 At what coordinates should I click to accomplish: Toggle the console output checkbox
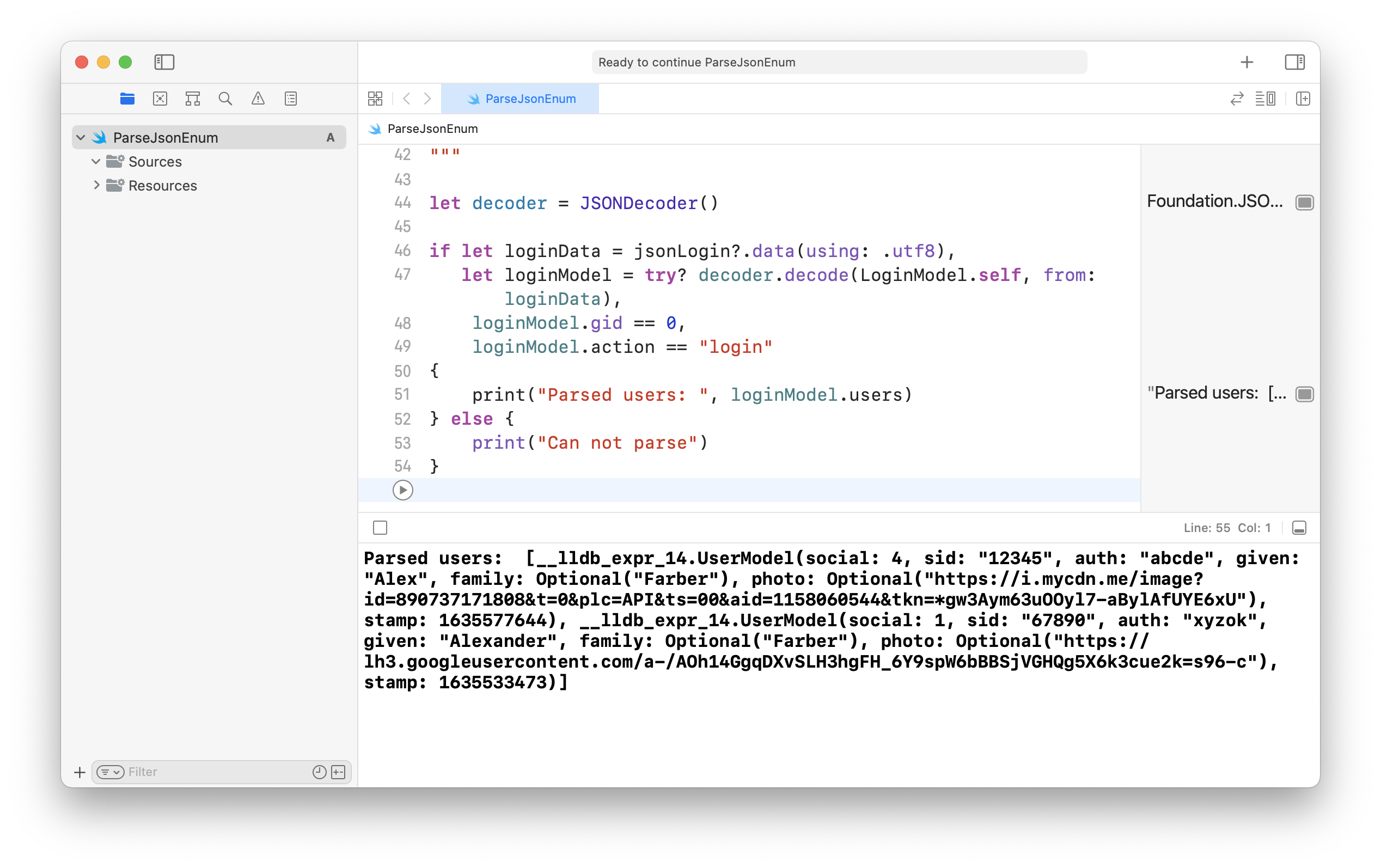tap(380, 527)
